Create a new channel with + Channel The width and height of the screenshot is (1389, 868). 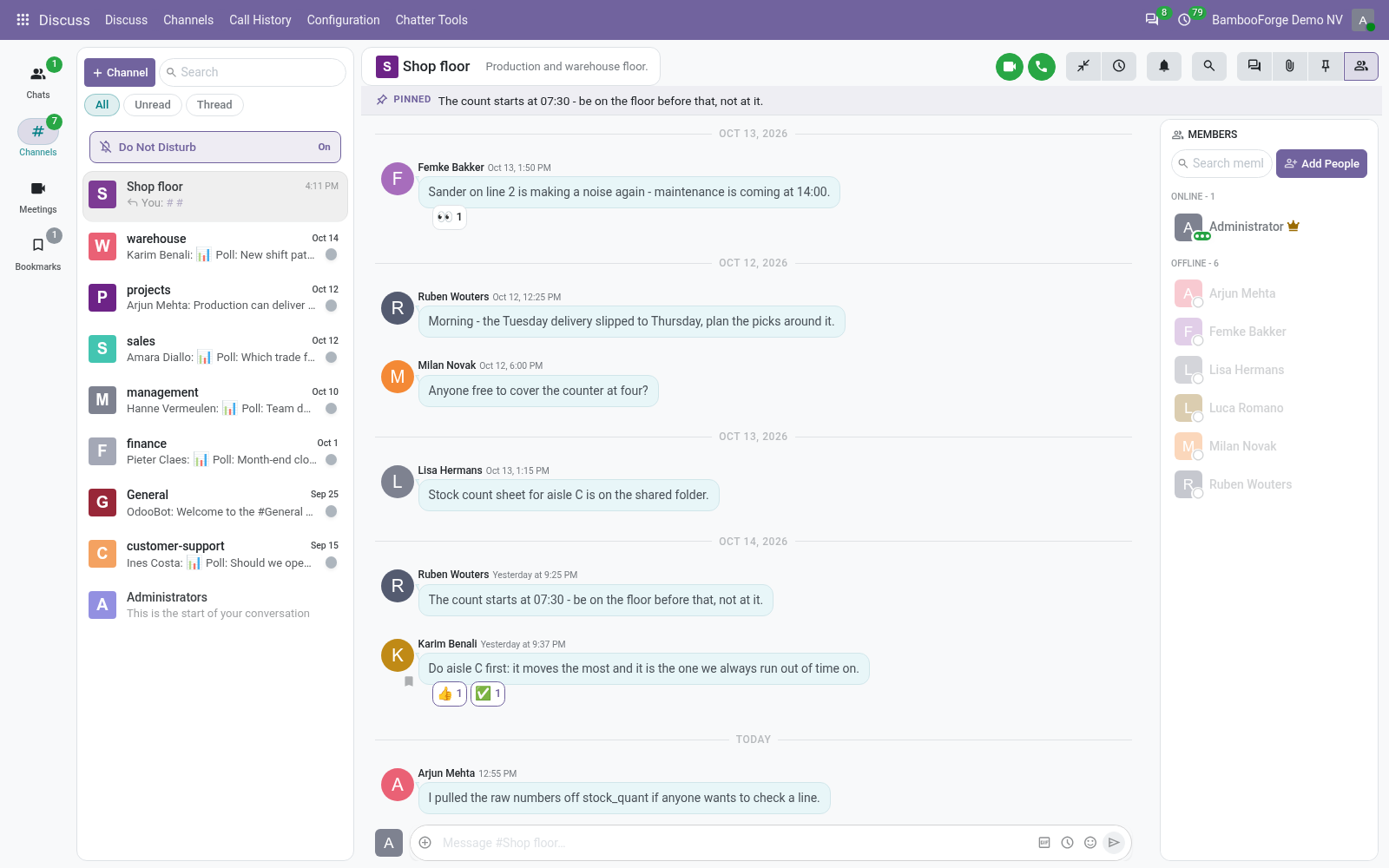[120, 73]
